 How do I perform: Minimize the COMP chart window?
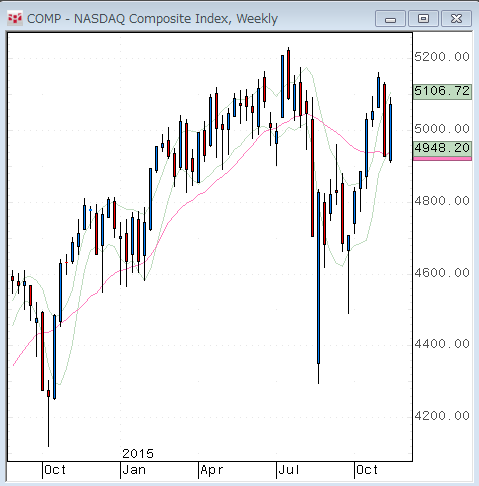(390, 18)
